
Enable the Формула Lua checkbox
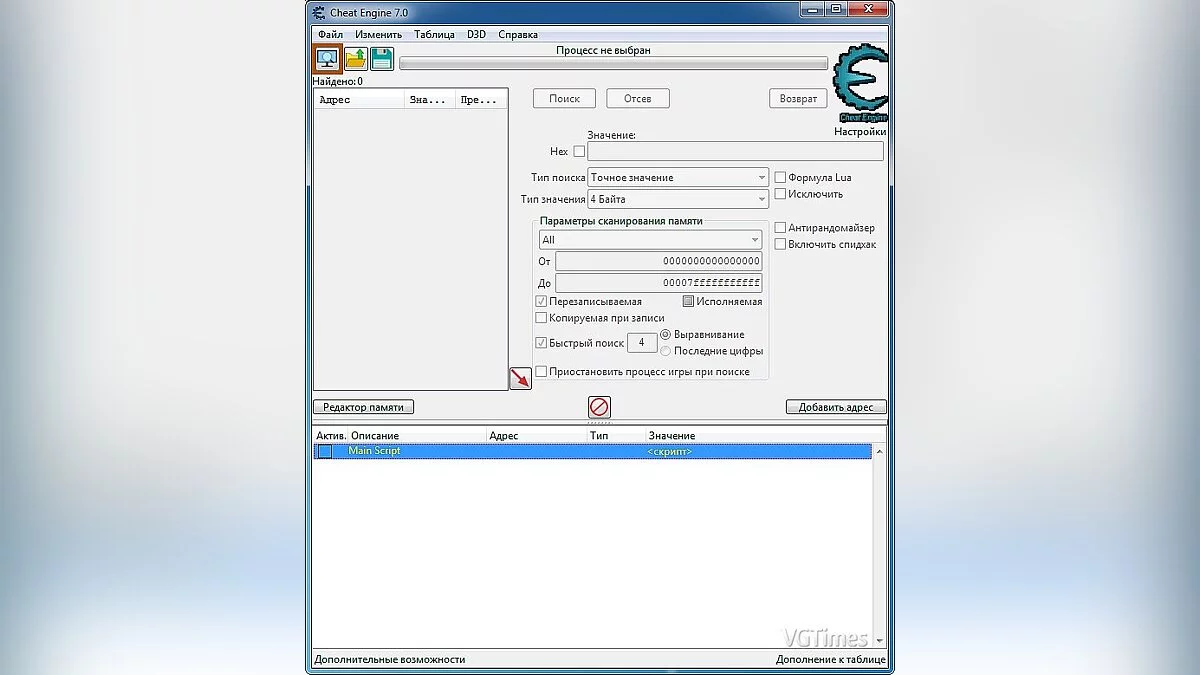[780, 176]
